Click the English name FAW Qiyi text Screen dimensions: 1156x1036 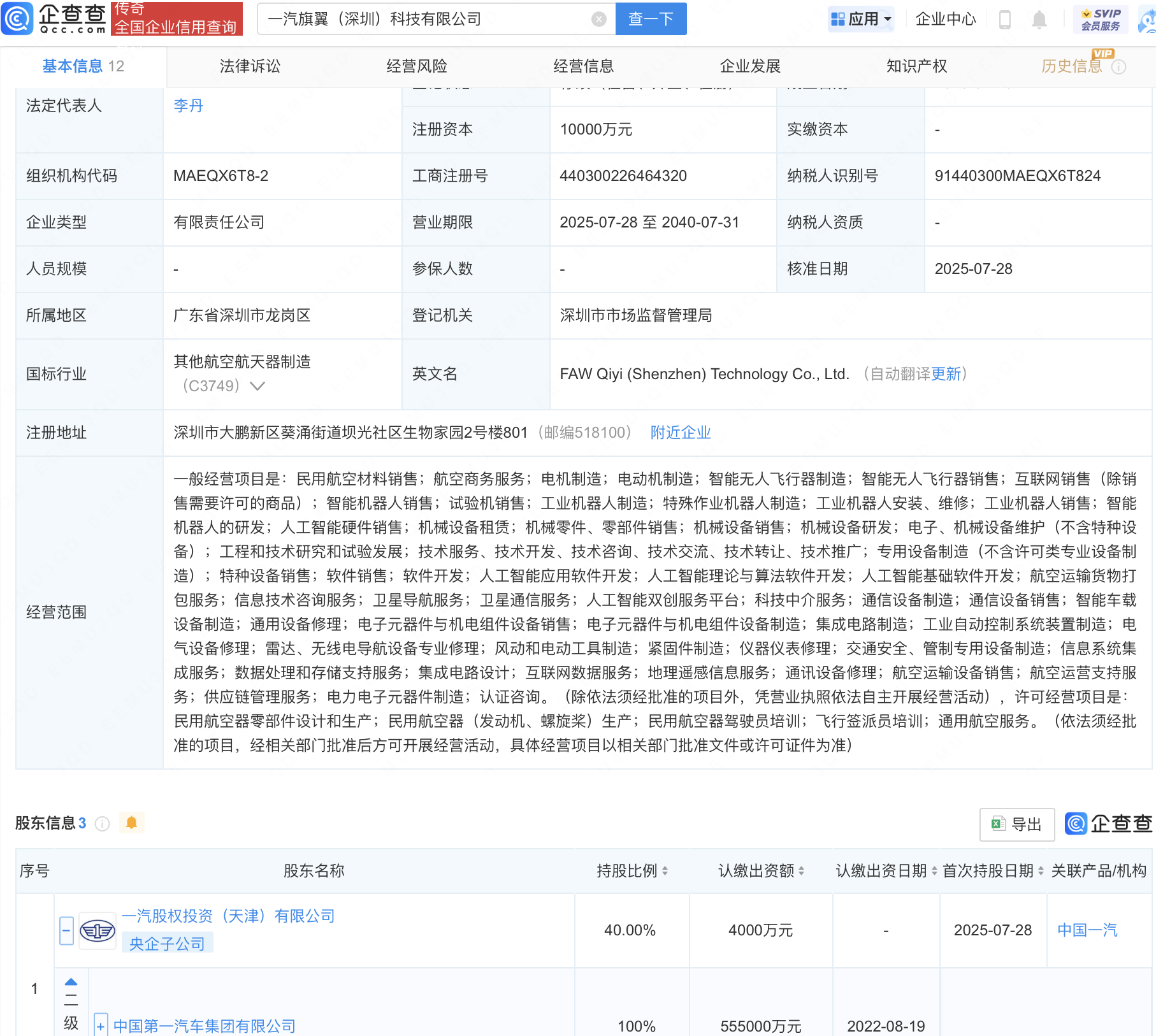[x=705, y=374]
